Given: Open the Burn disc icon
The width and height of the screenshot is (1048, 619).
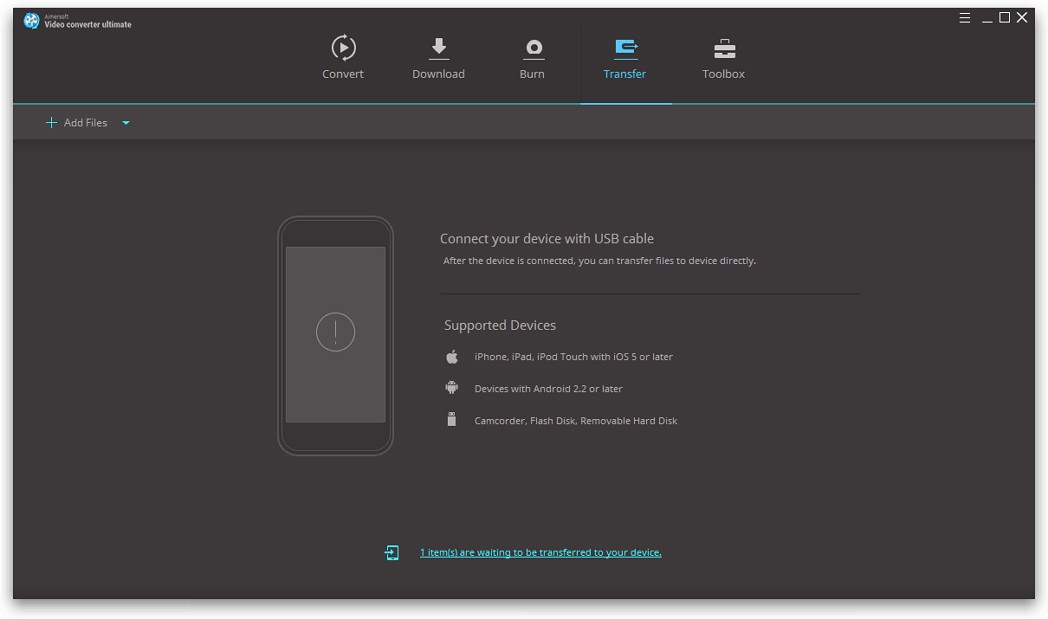Looking at the screenshot, I should click(x=533, y=47).
